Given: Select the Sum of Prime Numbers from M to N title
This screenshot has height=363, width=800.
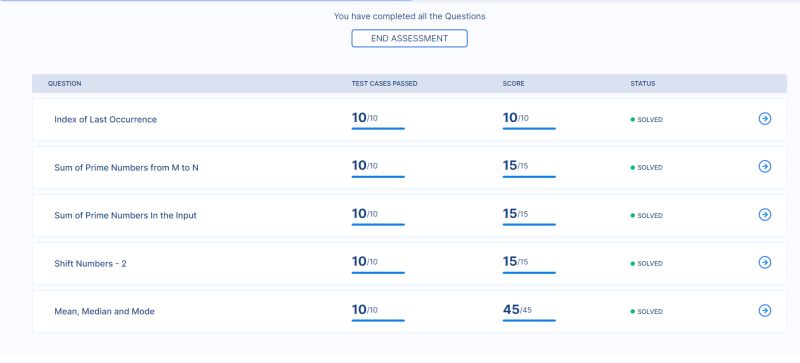Looking at the screenshot, I should pyautogui.click(x=127, y=167).
